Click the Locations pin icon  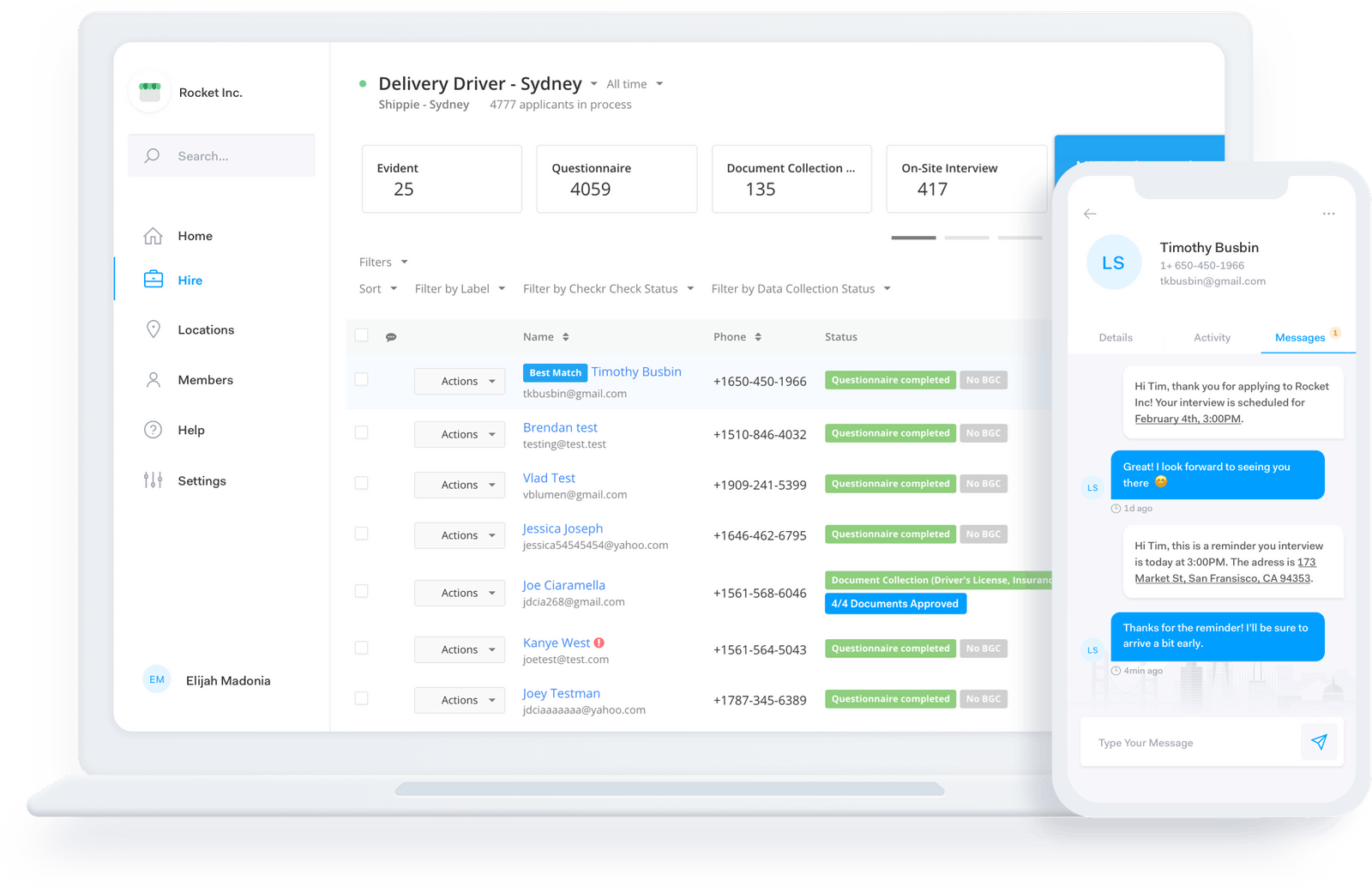(153, 329)
